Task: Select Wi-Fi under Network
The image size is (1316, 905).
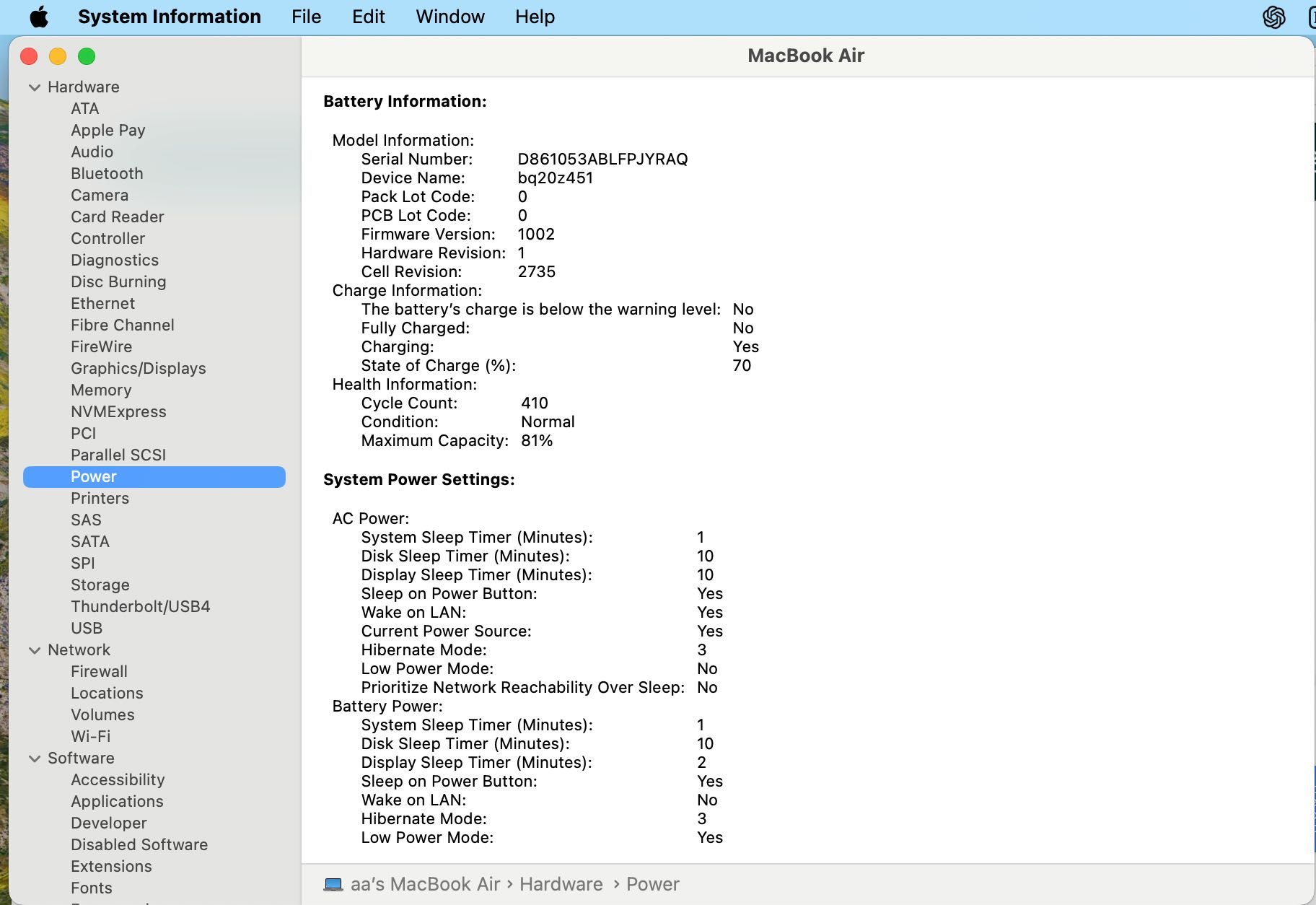Action: (x=91, y=736)
